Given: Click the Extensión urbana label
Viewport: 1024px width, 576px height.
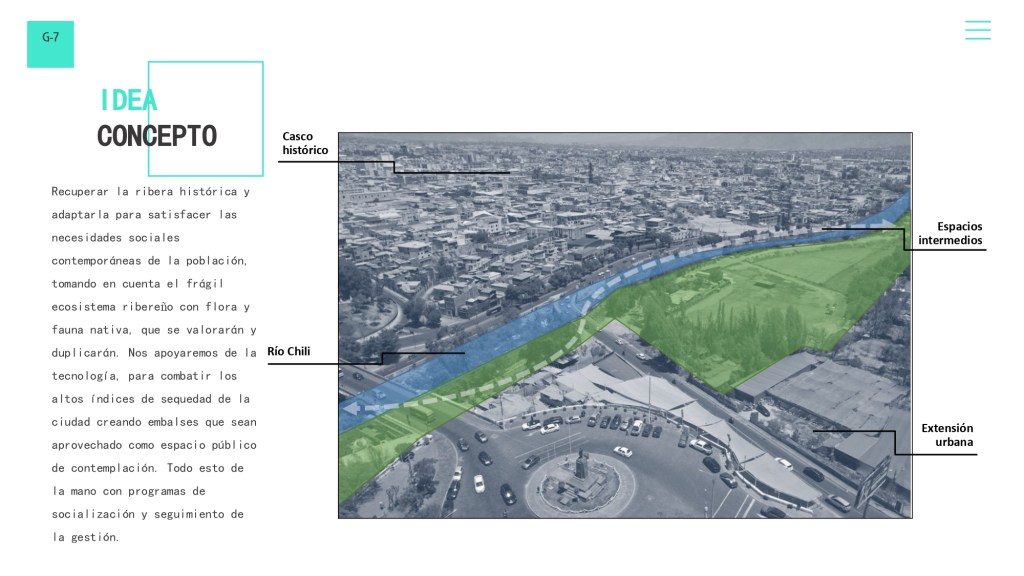Looking at the screenshot, I should tap(947, 435).
